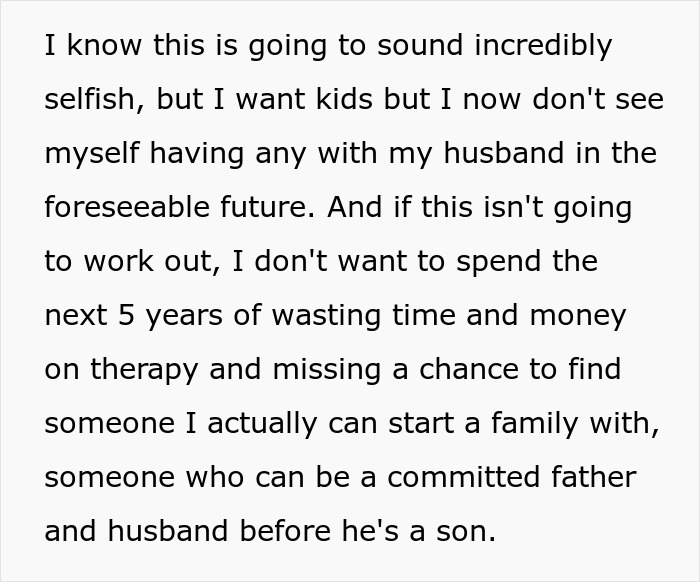This screenshot has width=700, height=582.
Task: Click the word "therapy"
Action: (x=142, y=370)
